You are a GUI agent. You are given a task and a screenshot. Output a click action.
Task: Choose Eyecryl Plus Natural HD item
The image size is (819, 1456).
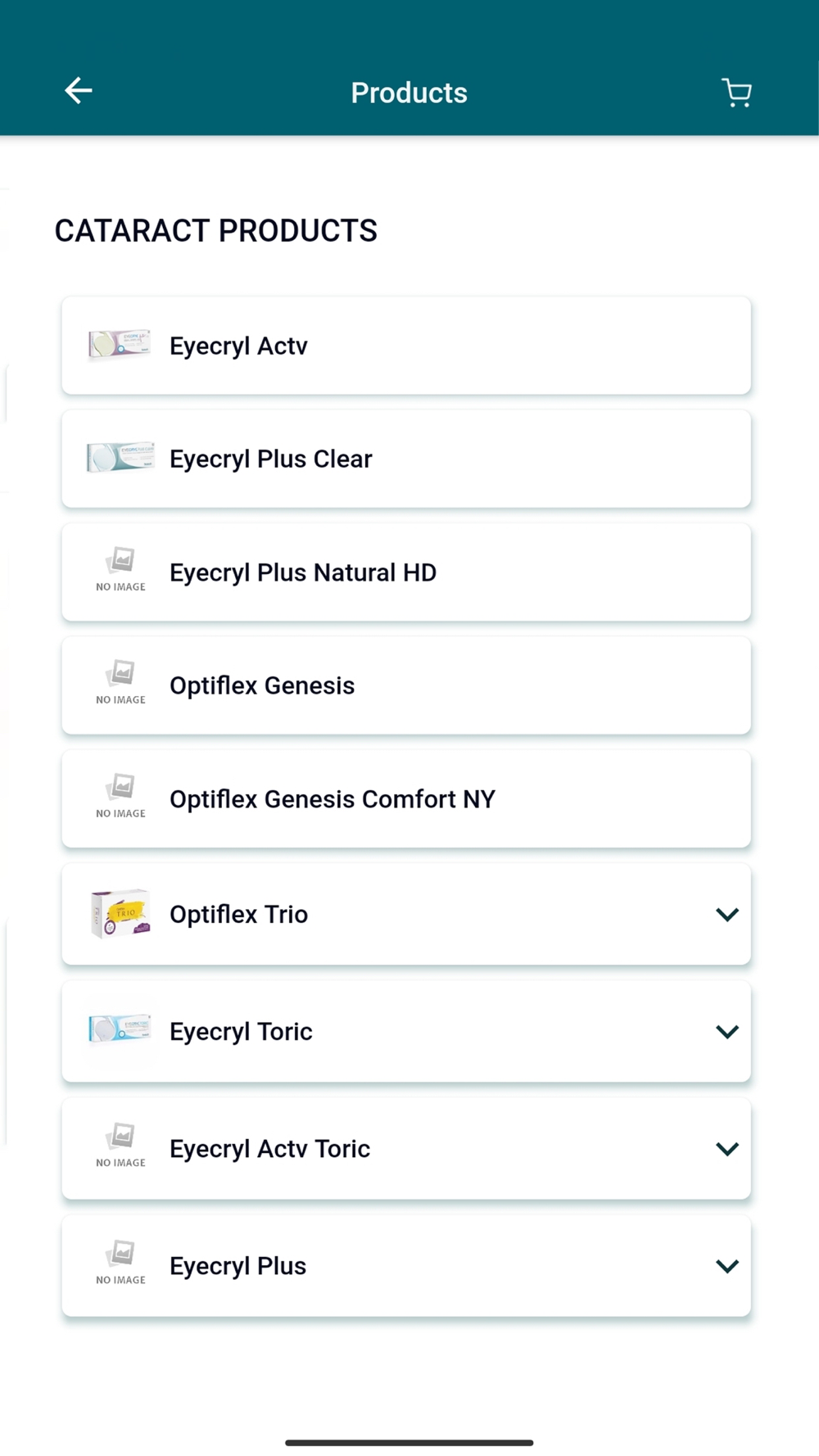(302, 572)
